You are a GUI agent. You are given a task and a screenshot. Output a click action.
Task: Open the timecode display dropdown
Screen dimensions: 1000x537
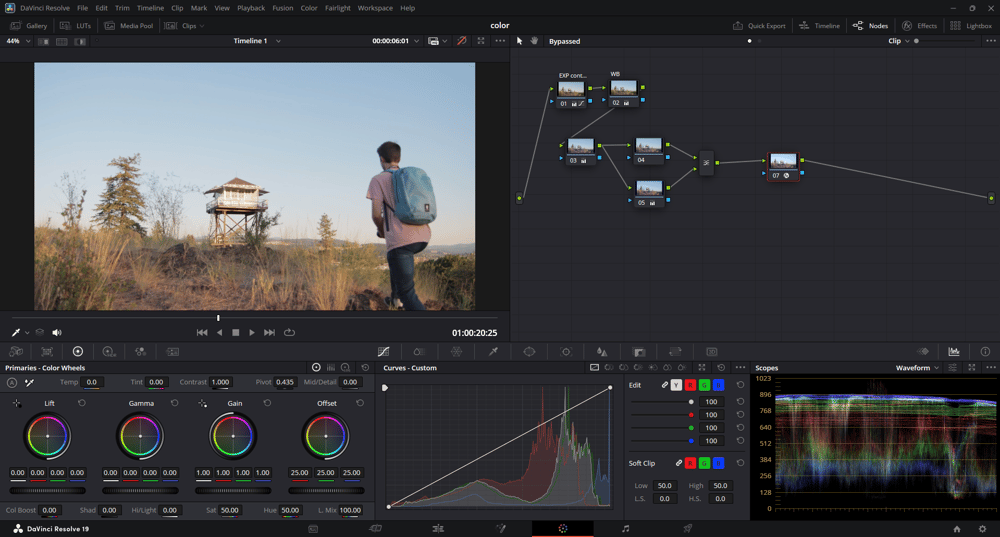[396, 41]
